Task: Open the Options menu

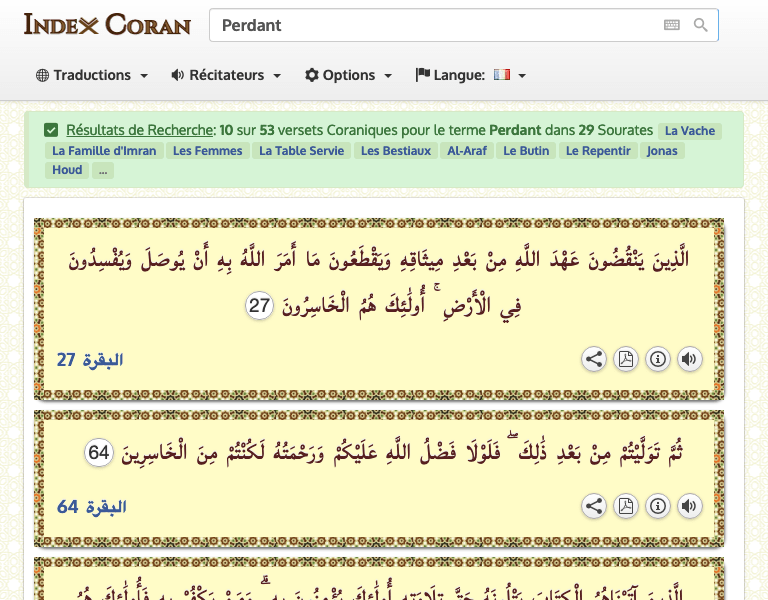Action: 348,75
